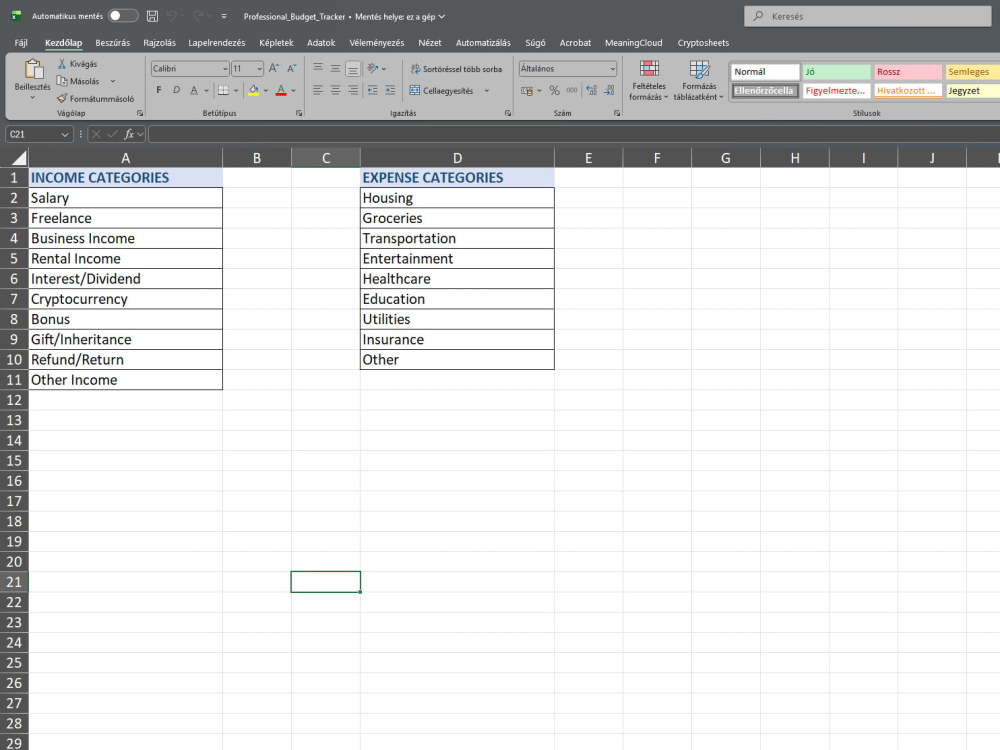The height and width of the screenshot is (750, 1000).
Task: Decrease decimal places
Action: (610, 91)
